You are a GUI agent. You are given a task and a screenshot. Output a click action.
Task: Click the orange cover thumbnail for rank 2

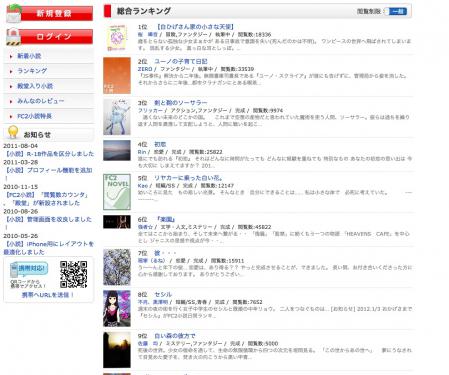click(x=117, y=75)
